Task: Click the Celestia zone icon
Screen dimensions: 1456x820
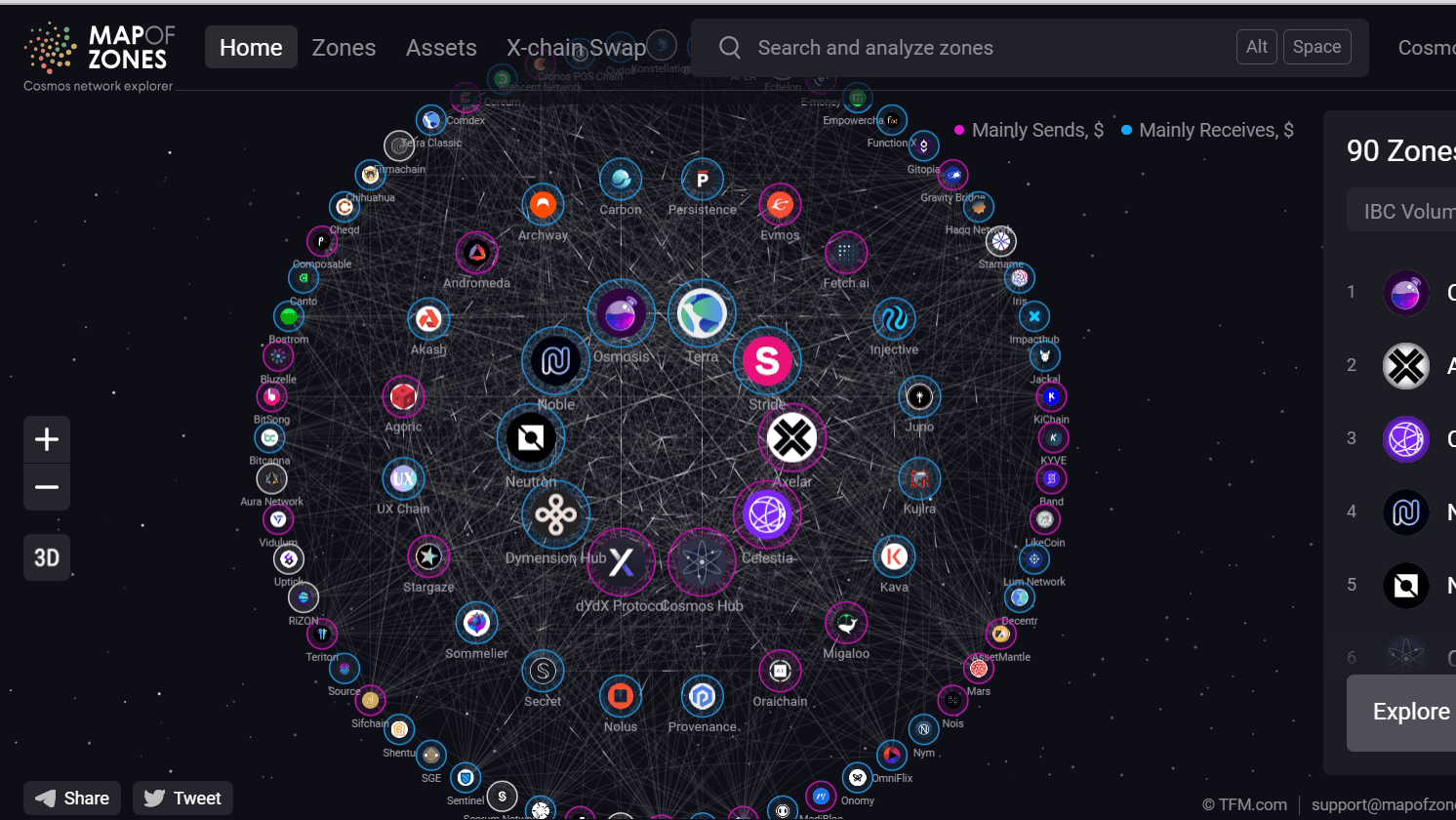Action: click(767, 514)
